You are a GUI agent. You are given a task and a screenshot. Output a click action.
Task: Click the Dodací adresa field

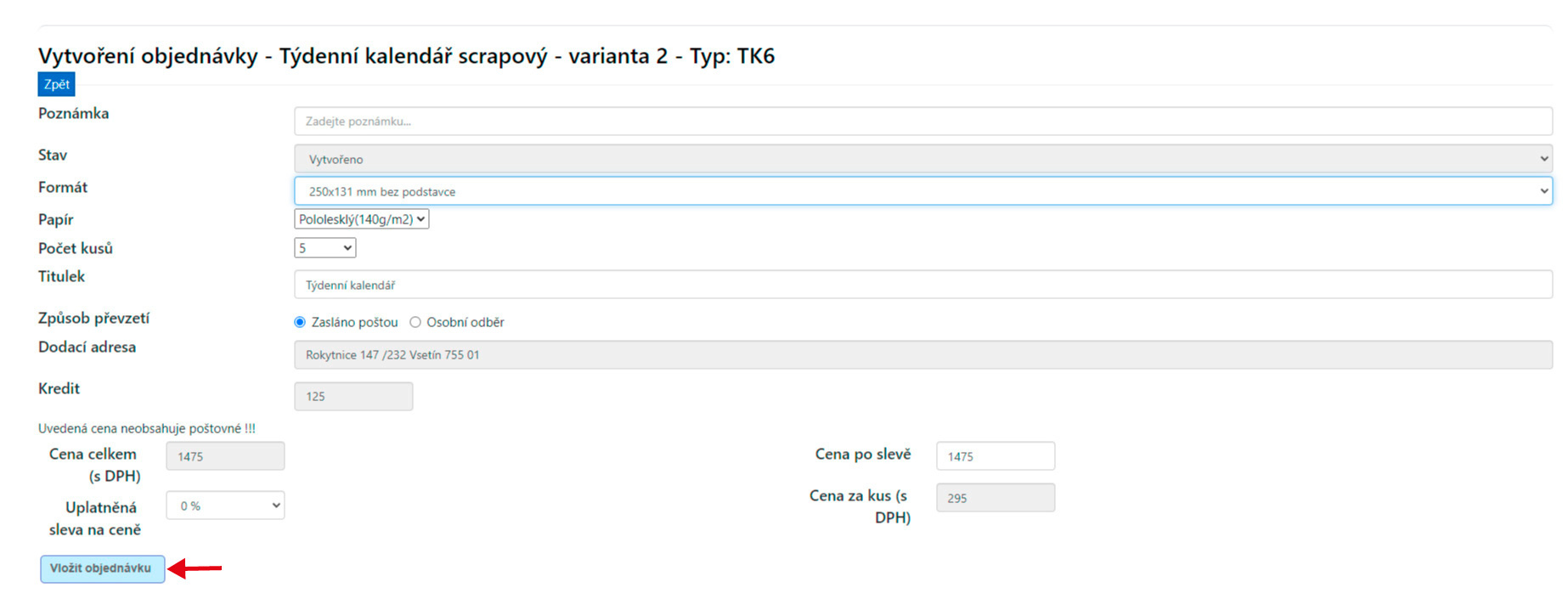923,354
